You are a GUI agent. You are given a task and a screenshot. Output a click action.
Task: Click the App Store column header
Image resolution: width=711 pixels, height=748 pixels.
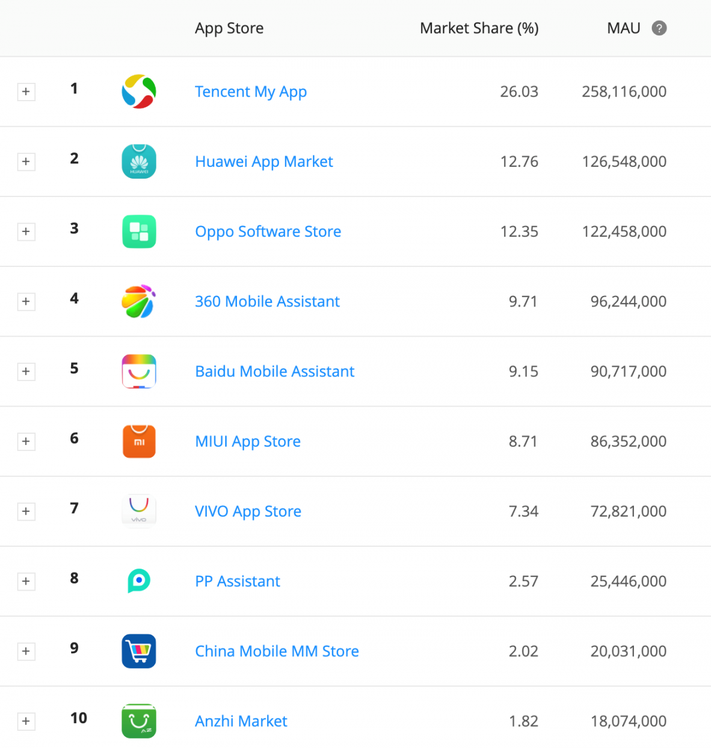click(229, 28)
